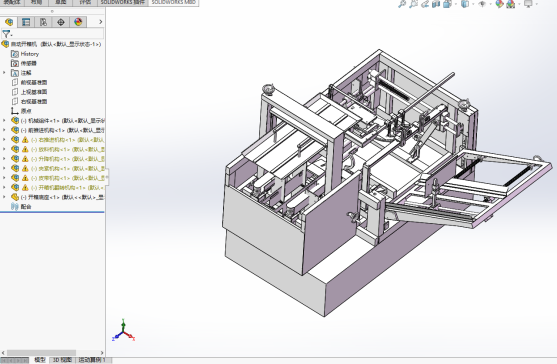This screenshot has height=364, width=557.
Task: Open the SOLIDWORKS 插件 add-ins tab
Action: tap(123, 2)
